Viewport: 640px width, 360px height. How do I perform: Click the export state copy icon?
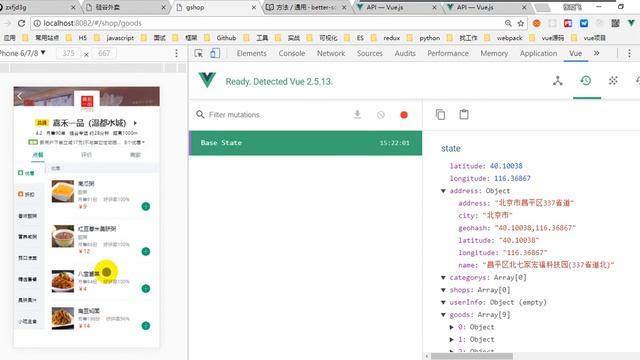(440, 115)
